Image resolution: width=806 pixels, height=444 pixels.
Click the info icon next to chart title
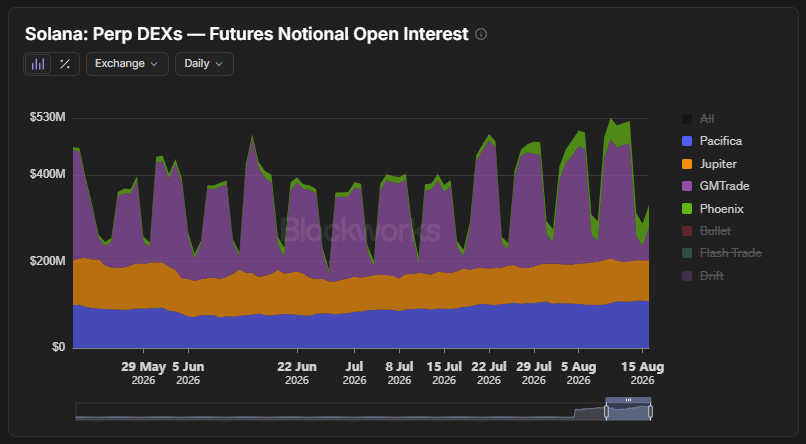[x=481, y=34]
